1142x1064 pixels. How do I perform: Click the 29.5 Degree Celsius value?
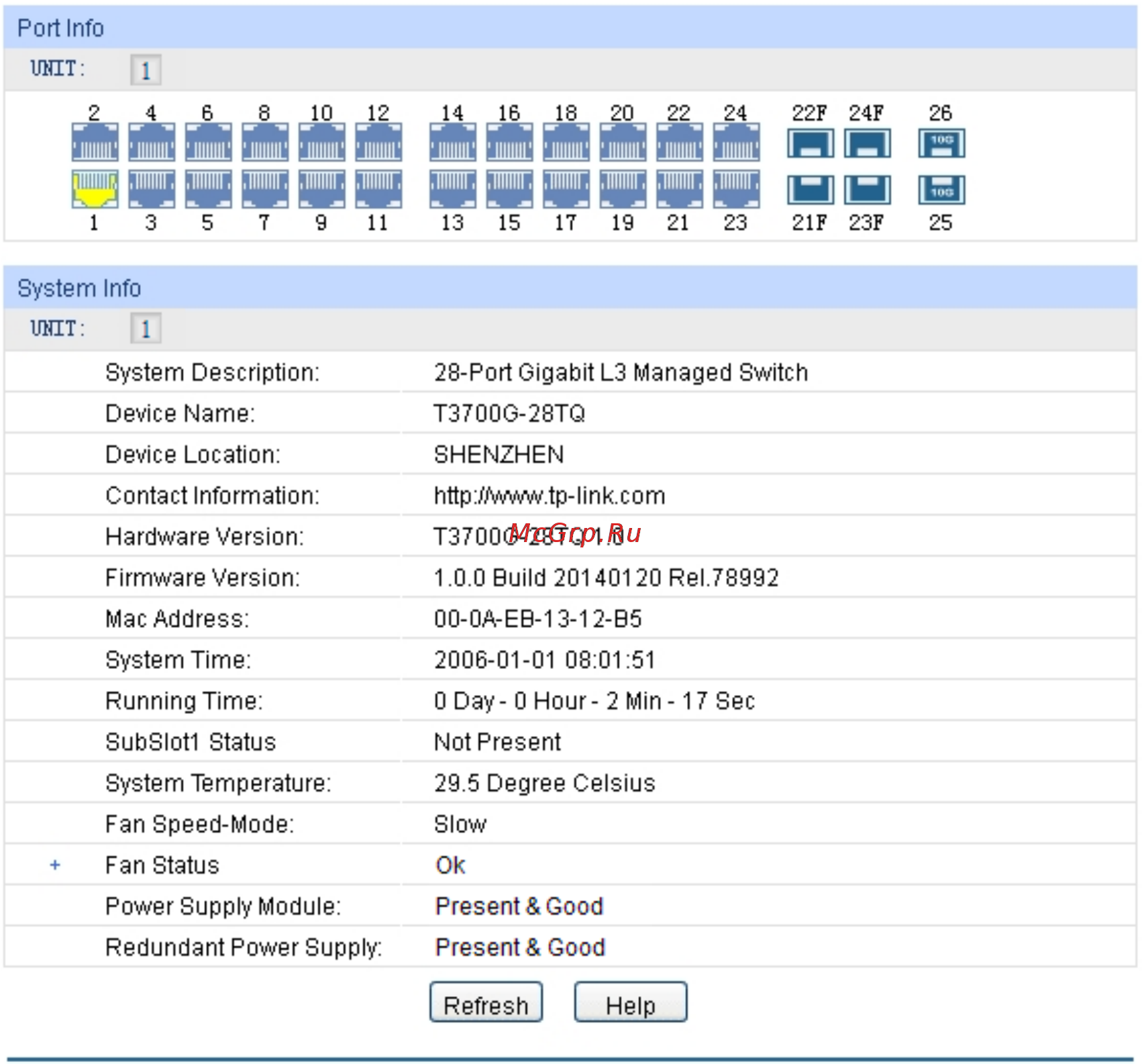tap(544, 783)
